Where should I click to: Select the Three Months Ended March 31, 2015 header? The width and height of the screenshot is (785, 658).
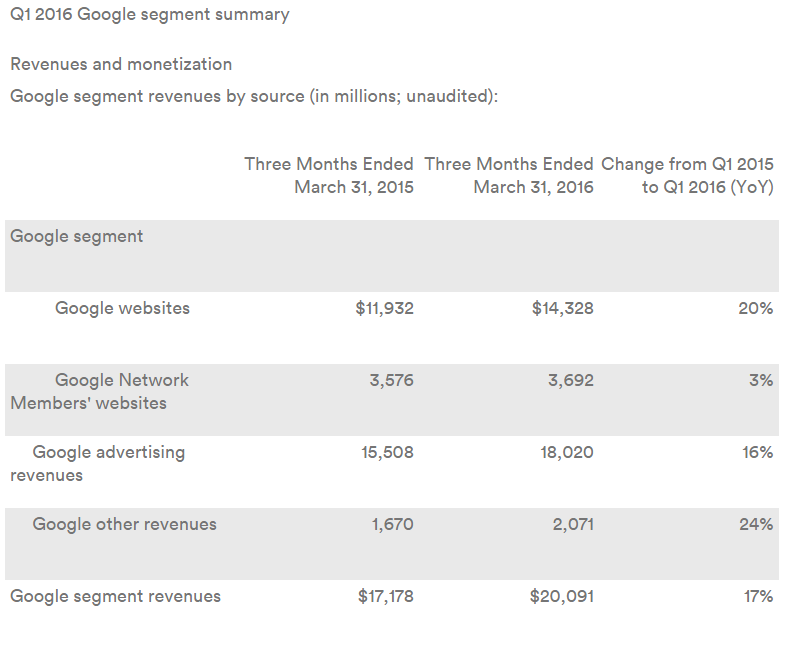[x=329, y=176]
